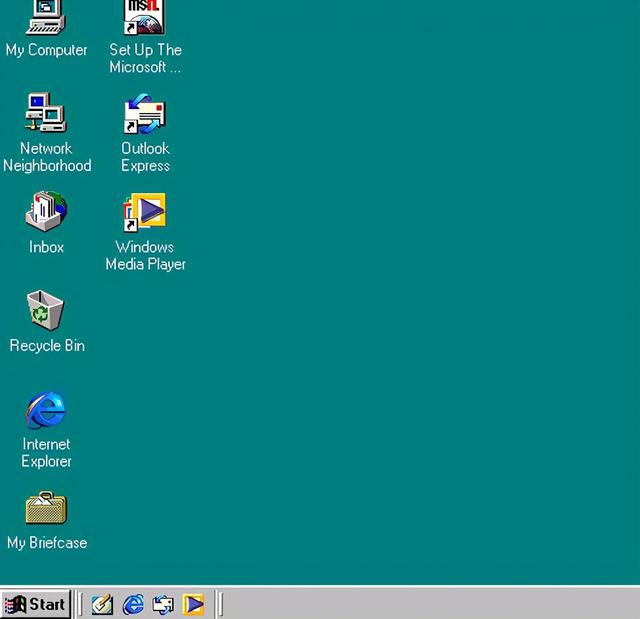Click Show Desktop in the Quick Launch bar
Screen dimensions: 640x619
click(x=102, y=604)
